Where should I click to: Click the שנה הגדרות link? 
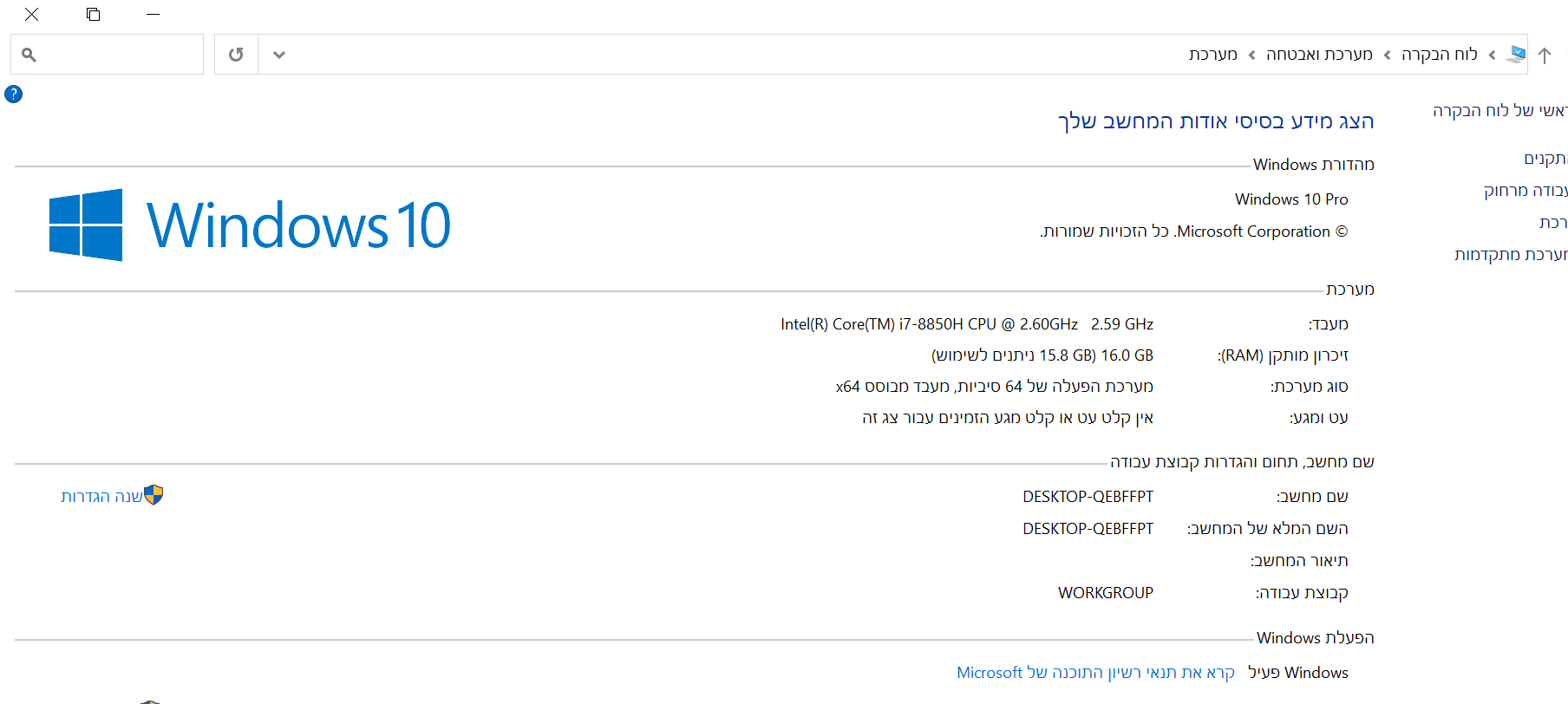[x=101, y=497]
